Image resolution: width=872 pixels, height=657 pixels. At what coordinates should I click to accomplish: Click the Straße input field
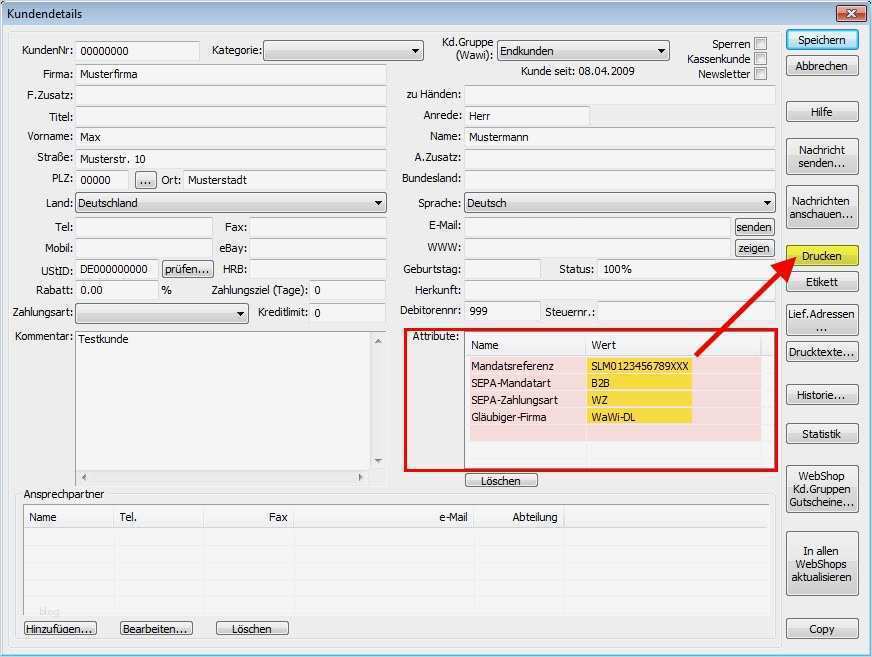[231, 159]
